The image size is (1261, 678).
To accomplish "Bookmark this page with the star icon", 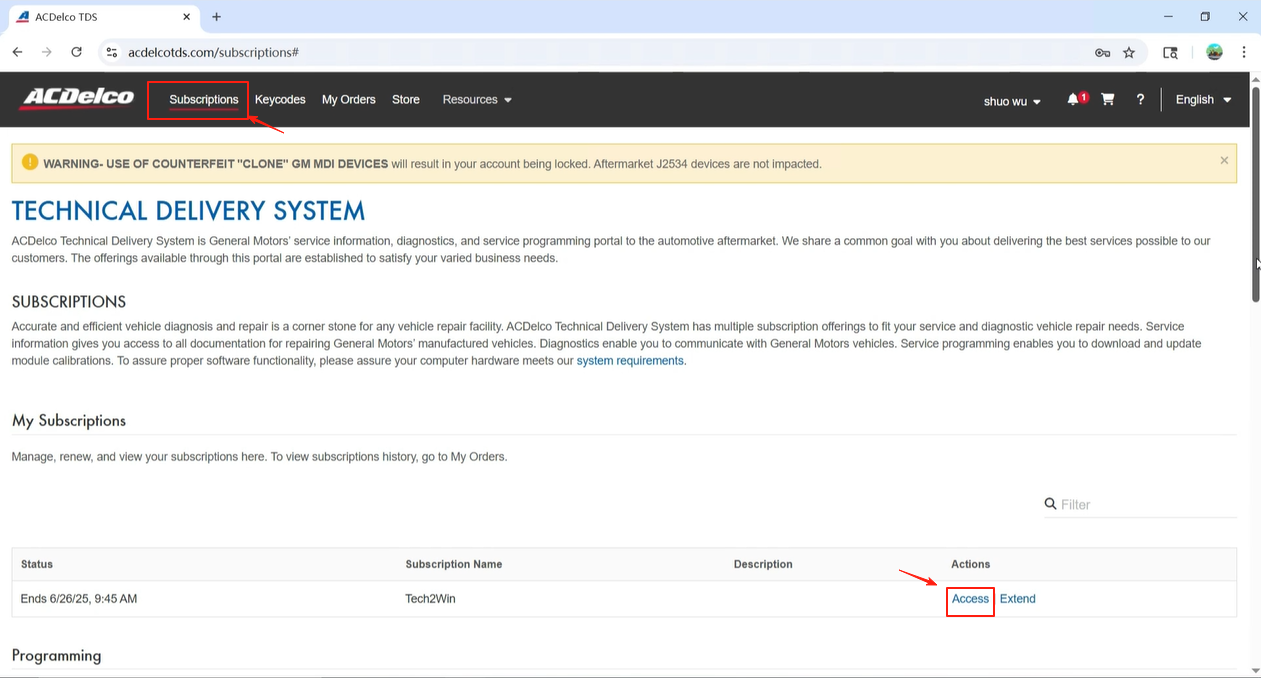I will 1129,52.
